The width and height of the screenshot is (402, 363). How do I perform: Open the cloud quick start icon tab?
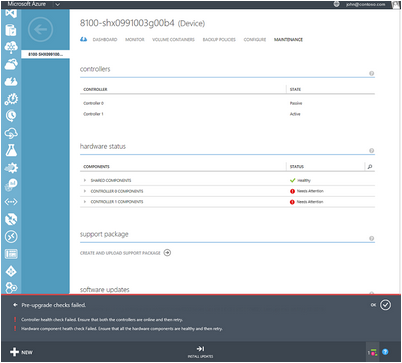83,39
